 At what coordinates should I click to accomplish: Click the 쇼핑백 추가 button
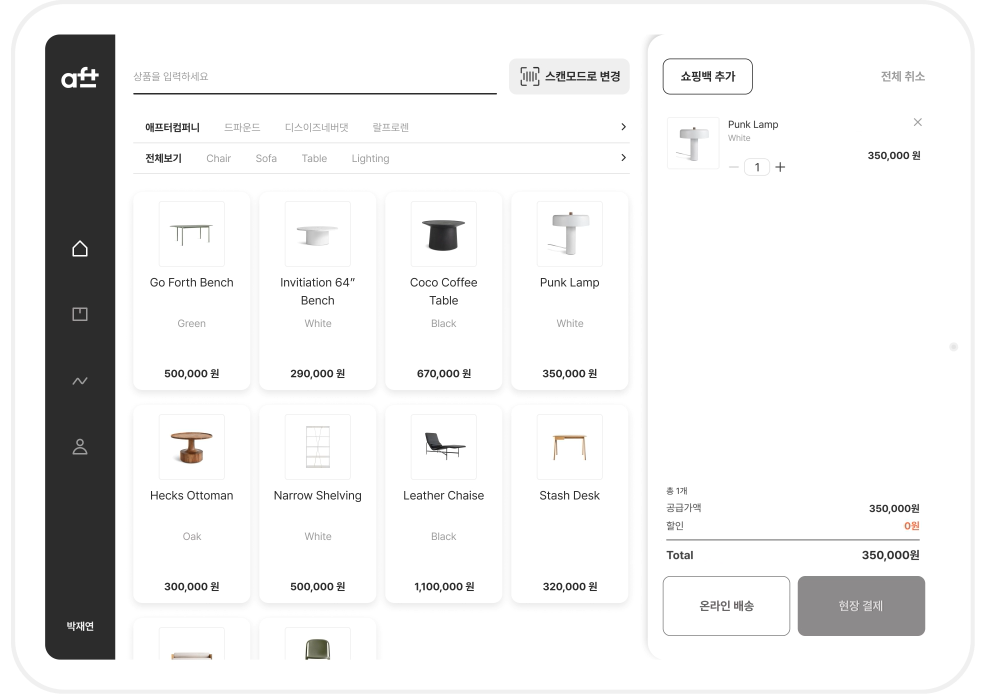pos(707,77)
